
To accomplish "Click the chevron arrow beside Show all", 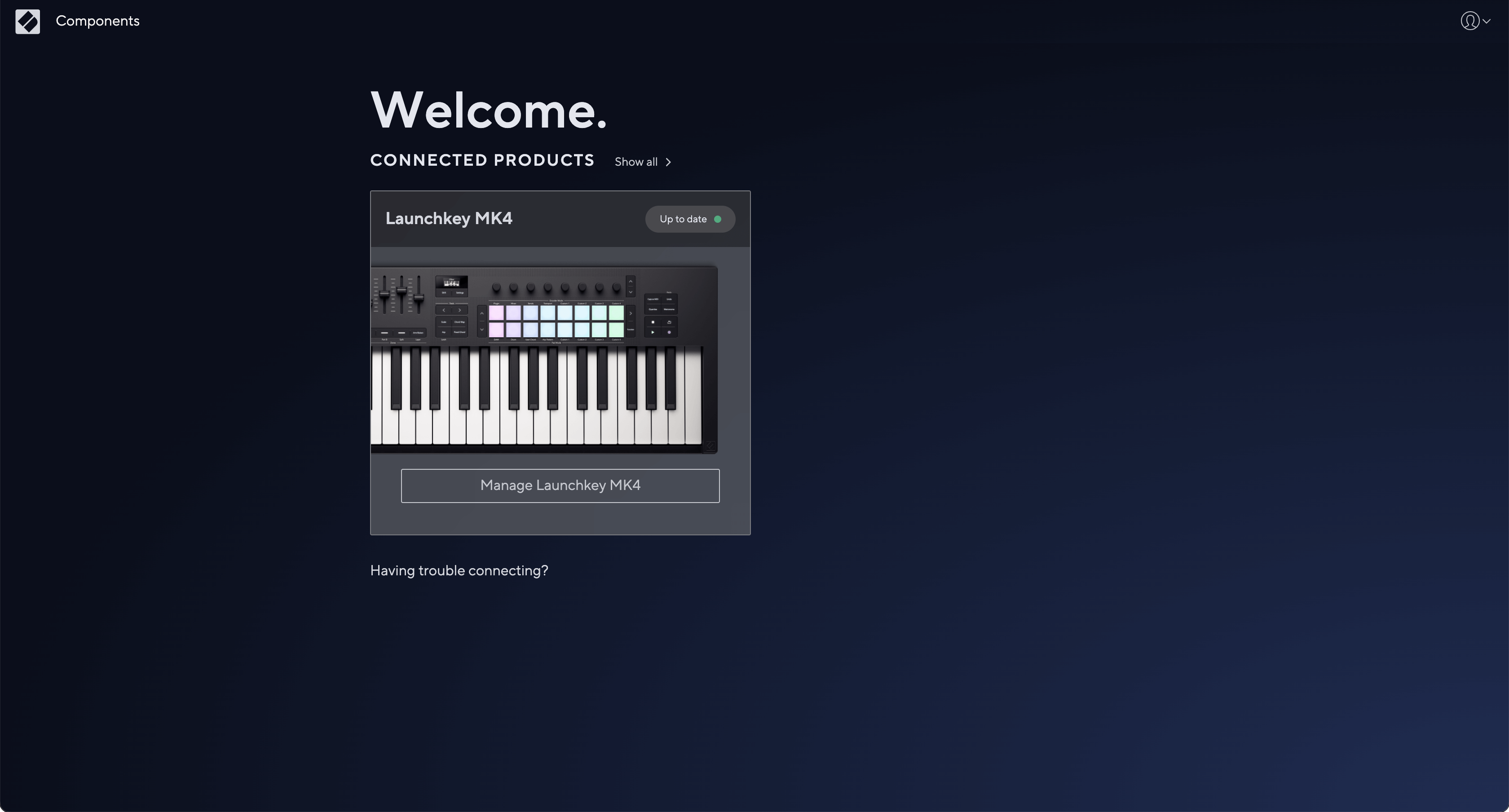I will coord(668,162).
